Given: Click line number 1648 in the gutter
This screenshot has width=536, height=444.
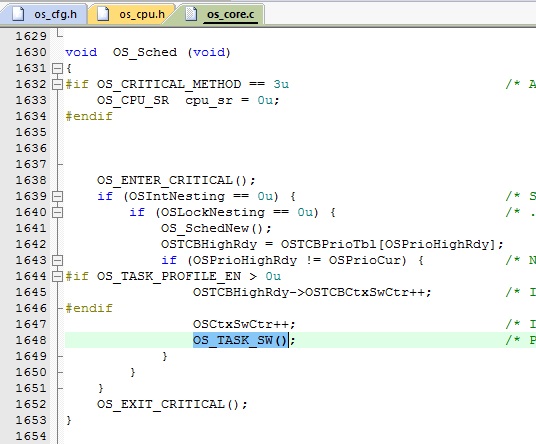Looking at the screenshot, I should click(x=31, y=340).
